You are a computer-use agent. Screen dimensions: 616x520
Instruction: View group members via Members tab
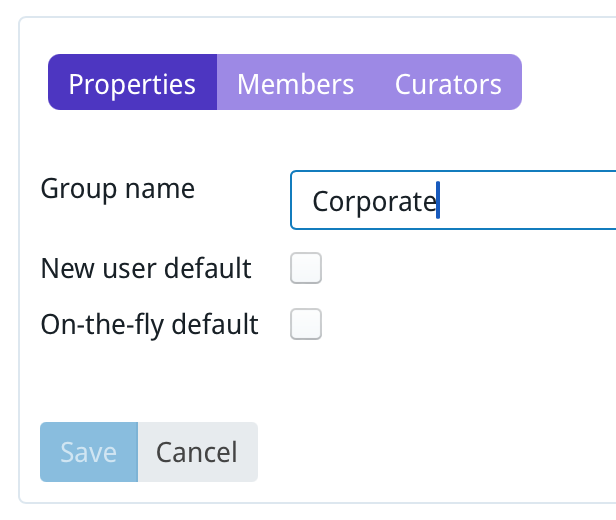pyautogui.click(x=295, y=83)
